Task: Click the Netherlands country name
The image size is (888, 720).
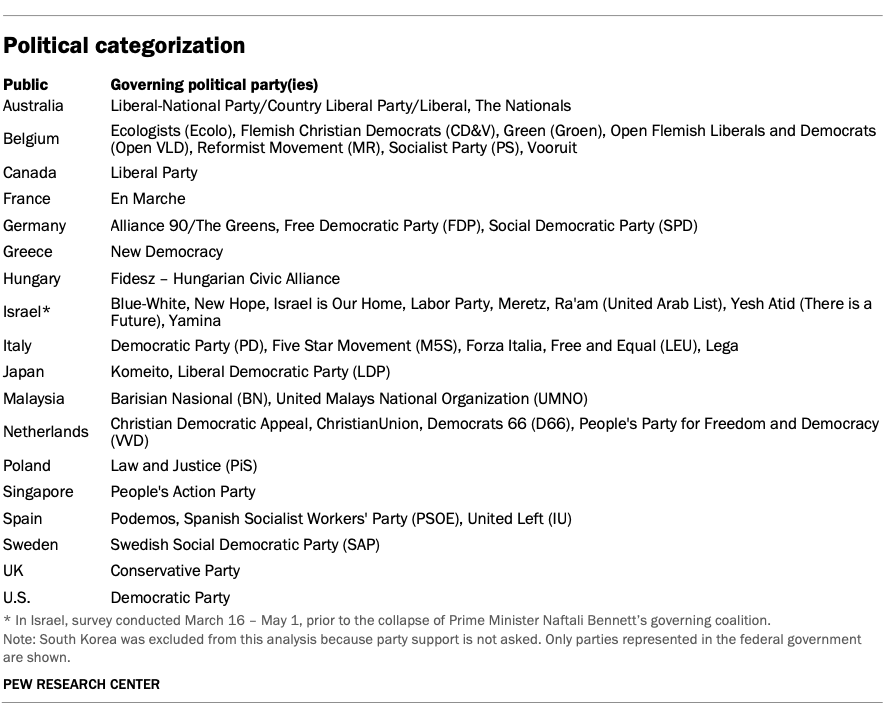Action: [x=46, y=432]
